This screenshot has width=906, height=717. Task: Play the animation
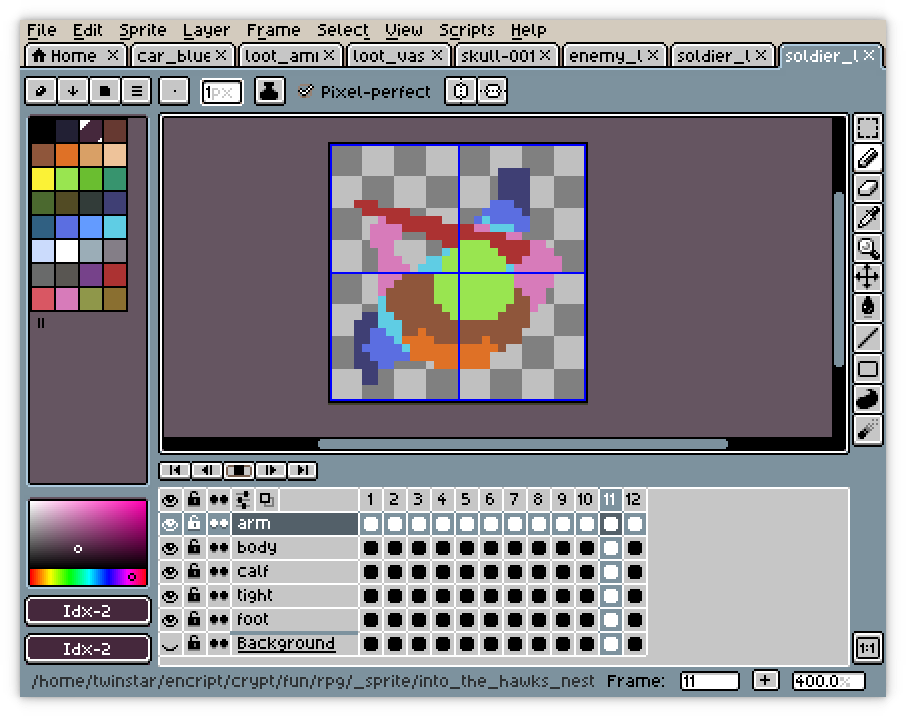point(239,470)
